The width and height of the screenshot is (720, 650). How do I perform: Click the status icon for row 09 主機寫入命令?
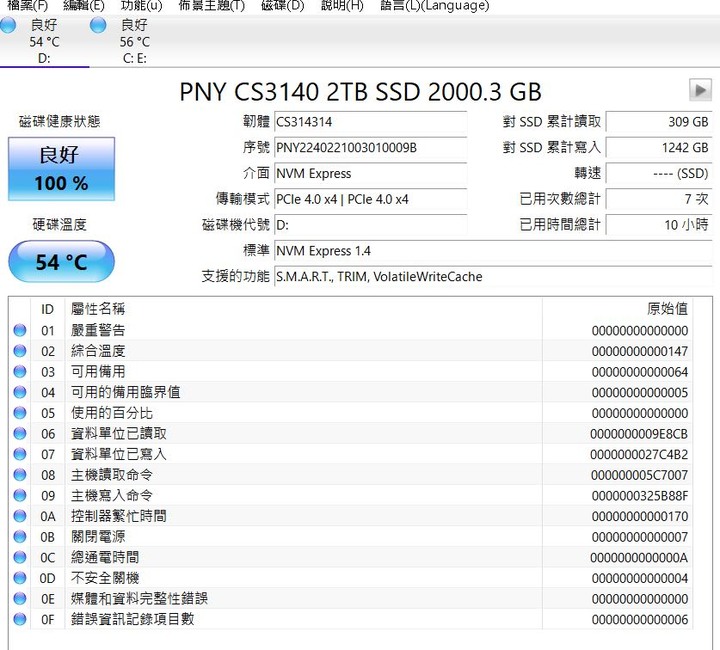pyautogui.click(x=20, y=495)
